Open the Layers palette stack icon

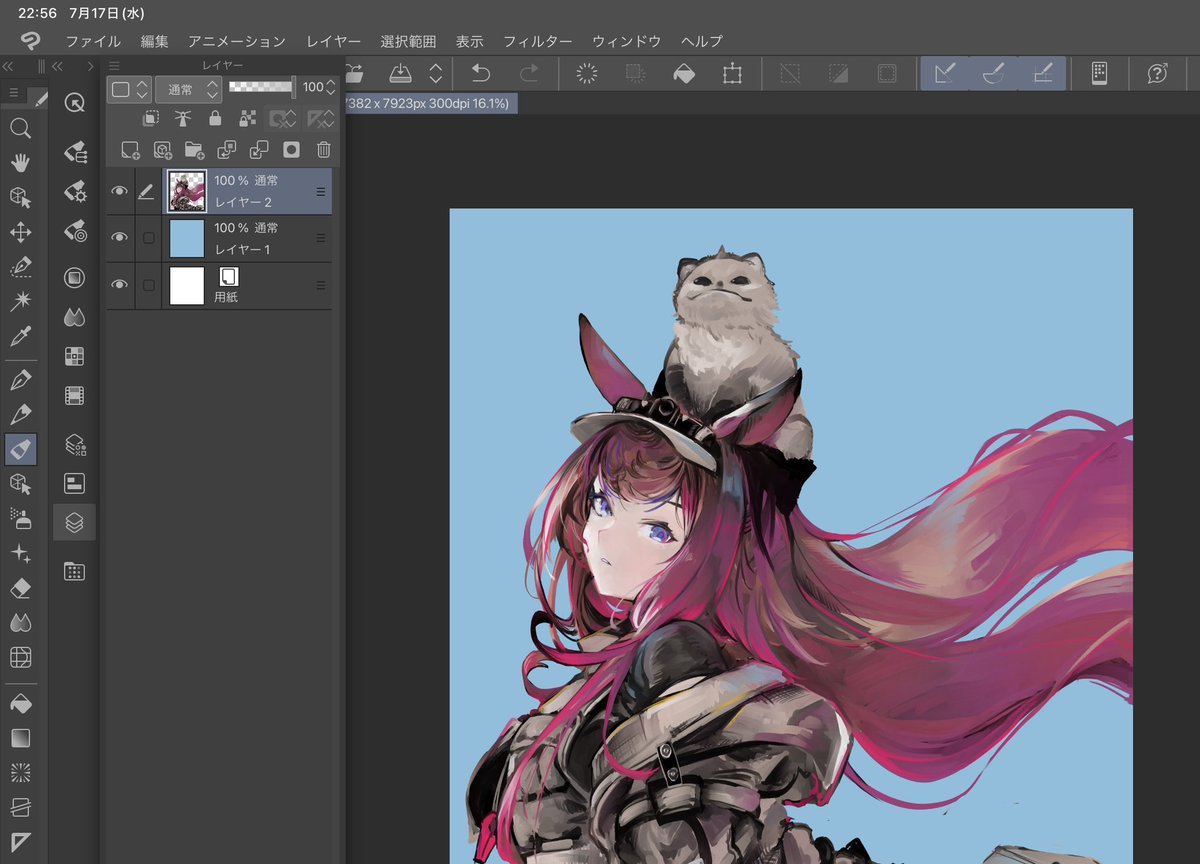74,522
